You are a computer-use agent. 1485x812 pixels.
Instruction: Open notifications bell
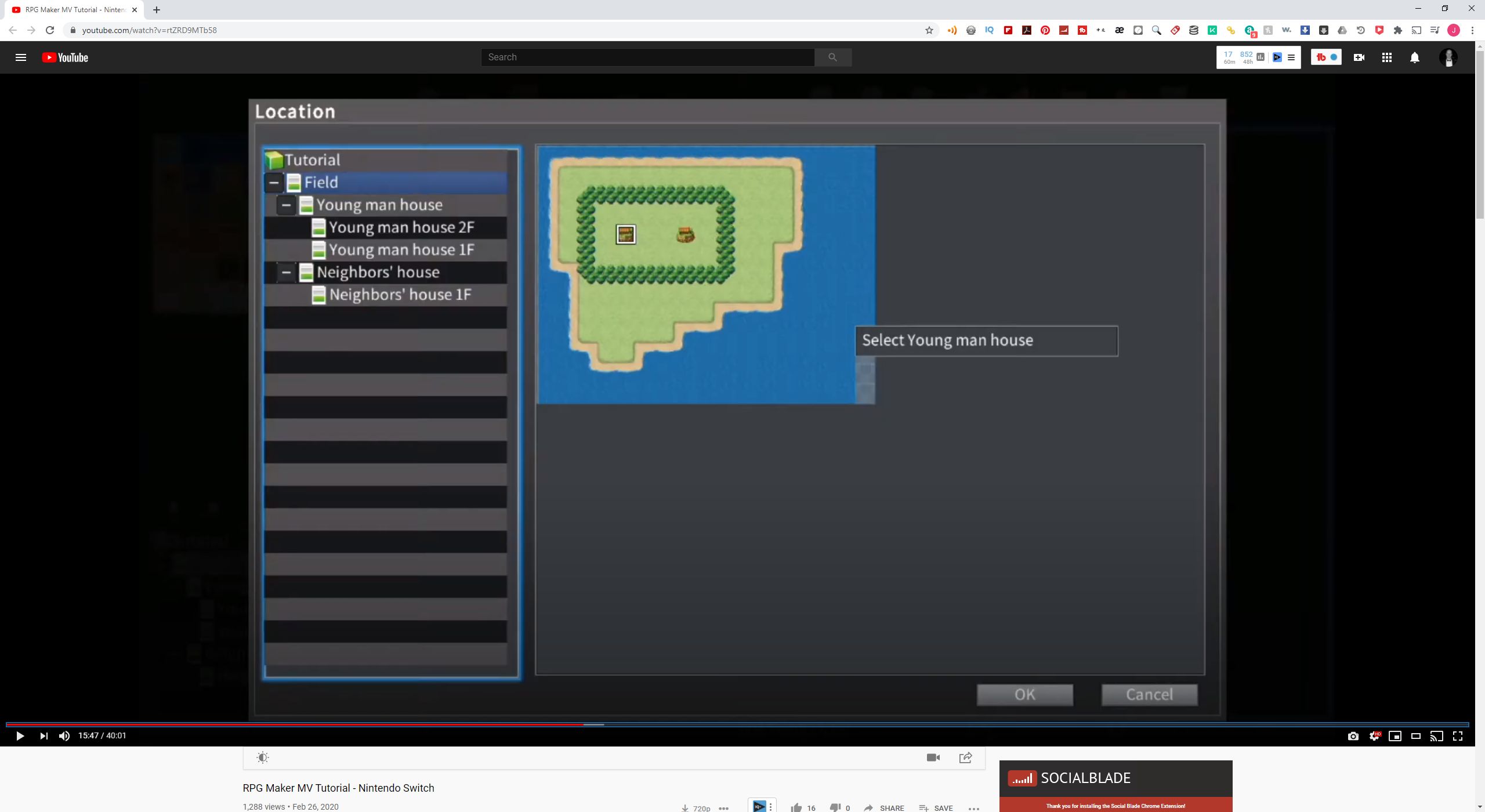point(1415,57)
